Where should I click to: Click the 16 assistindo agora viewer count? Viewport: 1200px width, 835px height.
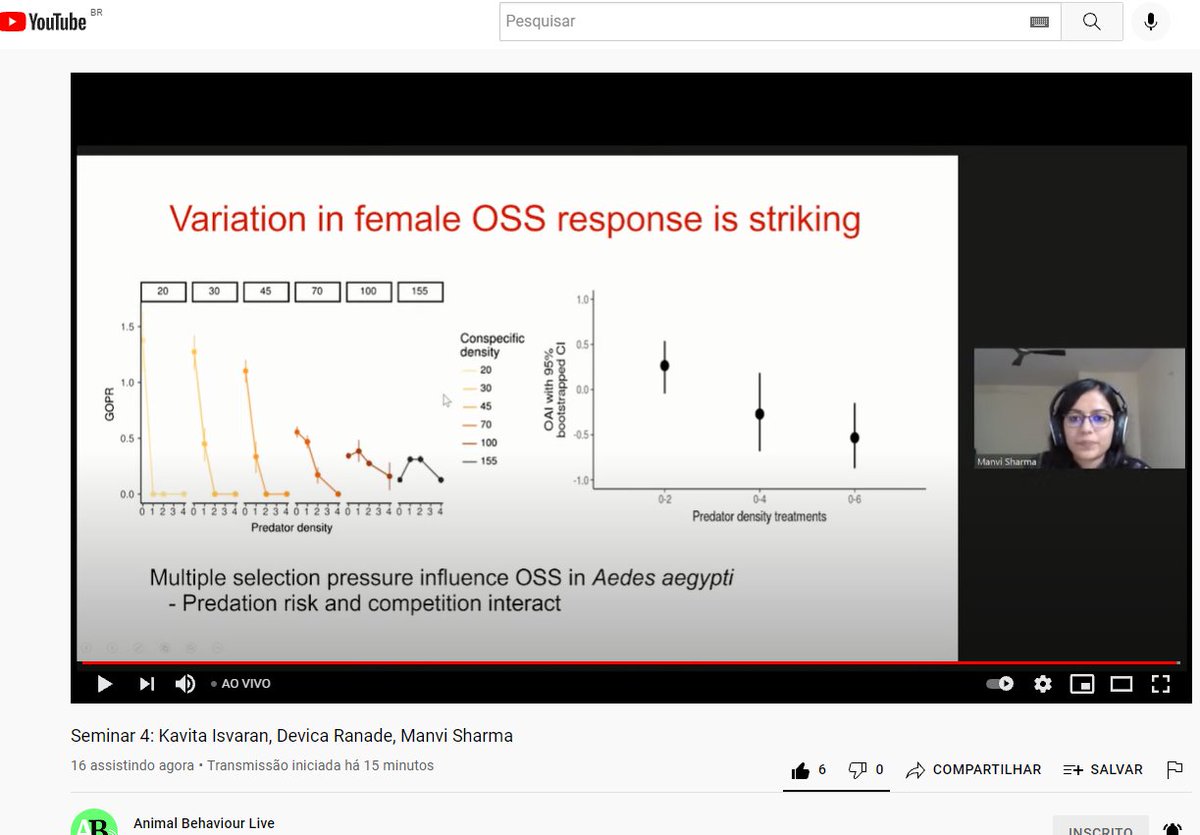pyautogui.click(x=132, y=766)
